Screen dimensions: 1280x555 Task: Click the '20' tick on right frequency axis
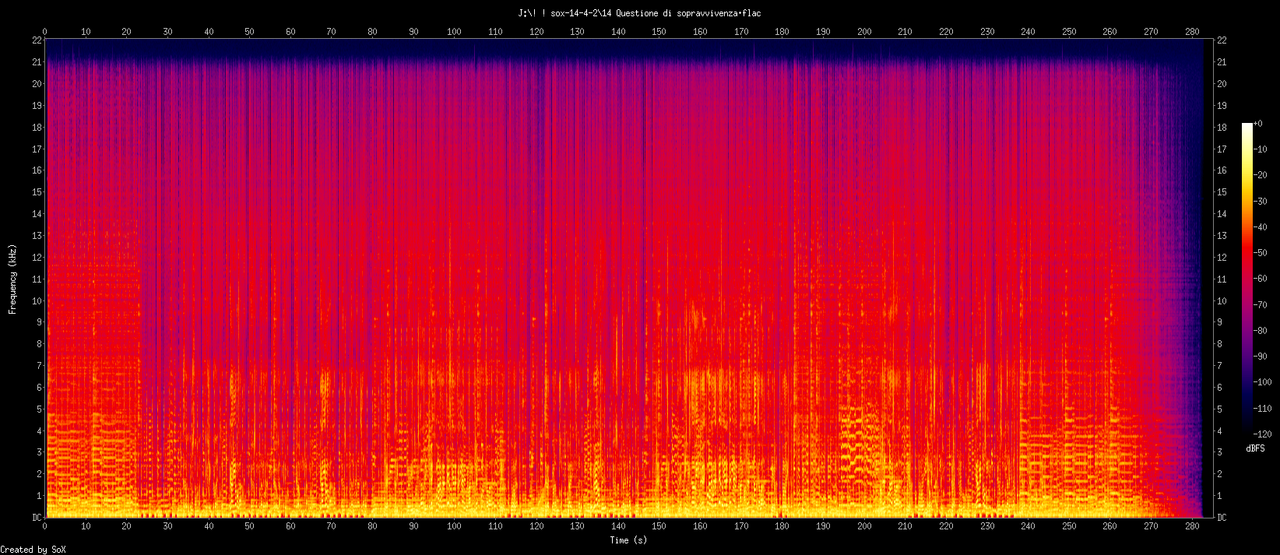point(1222,83)
